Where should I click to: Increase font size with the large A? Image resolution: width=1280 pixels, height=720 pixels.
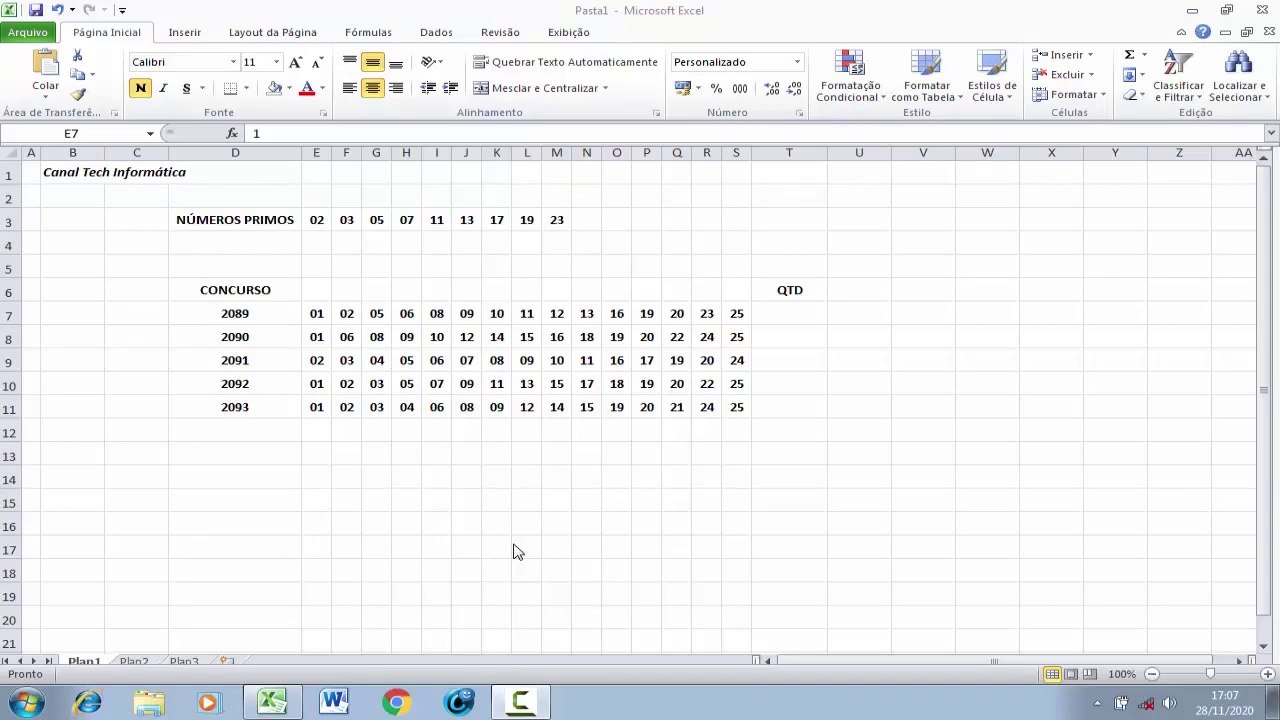[x=295, y=62]
